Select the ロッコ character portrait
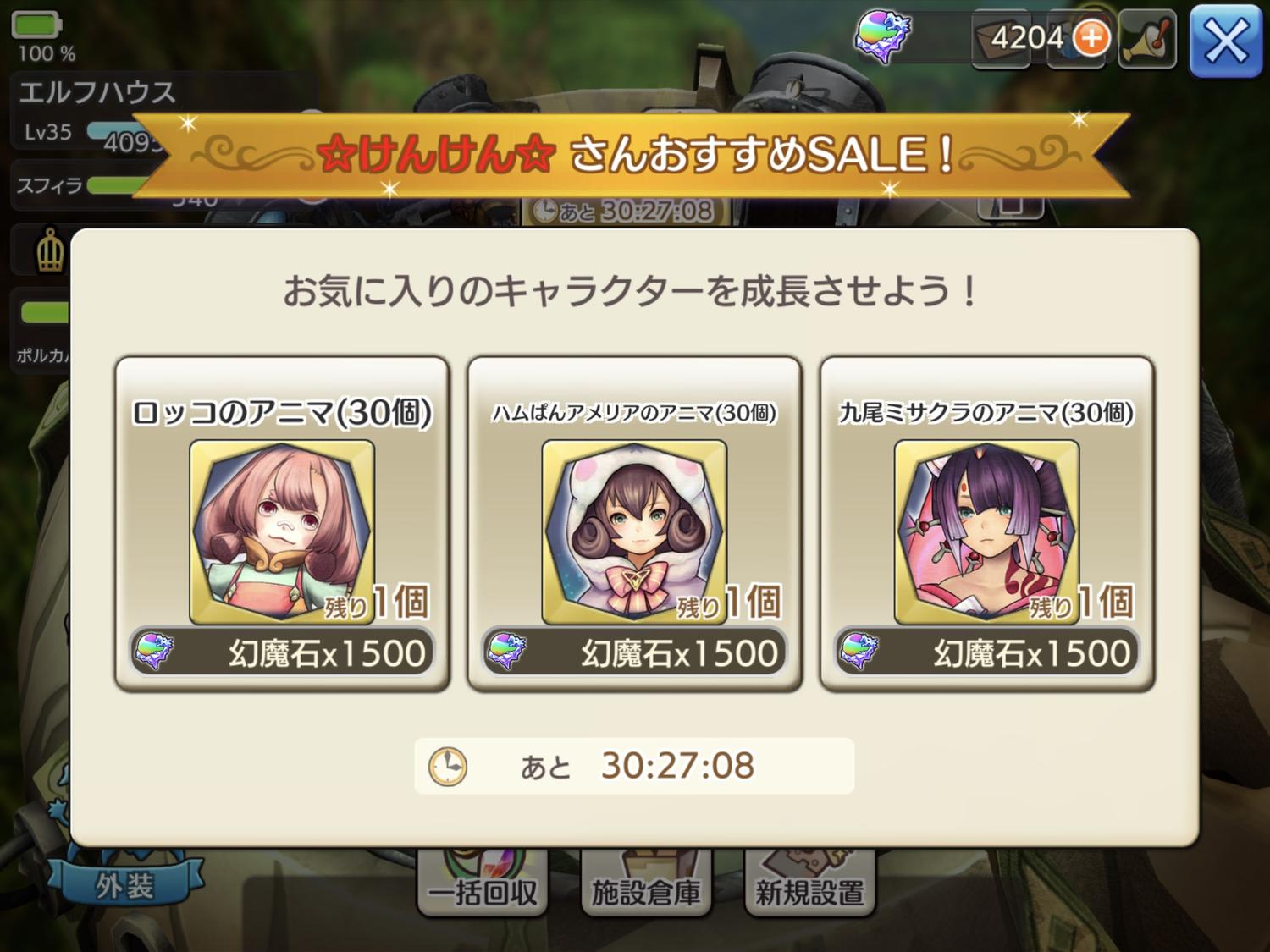This screenshot has width=1270, height=952. coord(282,531)
